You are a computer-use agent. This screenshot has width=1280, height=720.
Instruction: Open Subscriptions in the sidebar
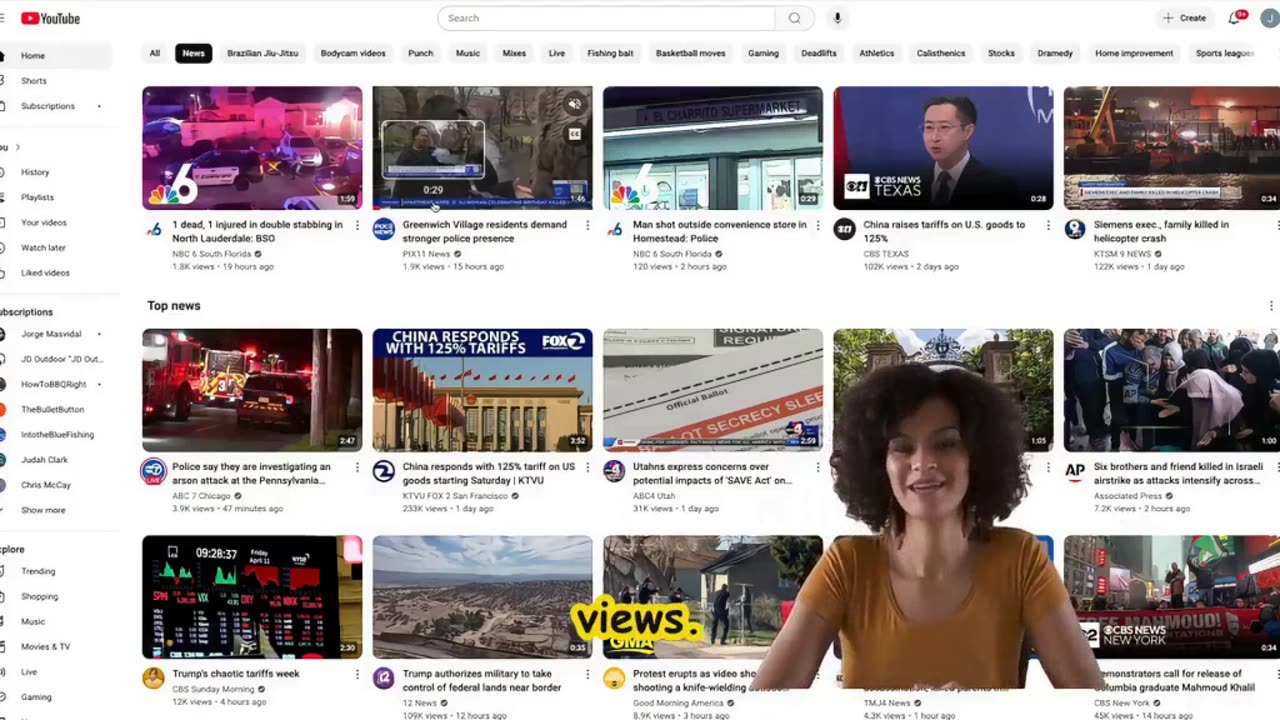(50, 106)
